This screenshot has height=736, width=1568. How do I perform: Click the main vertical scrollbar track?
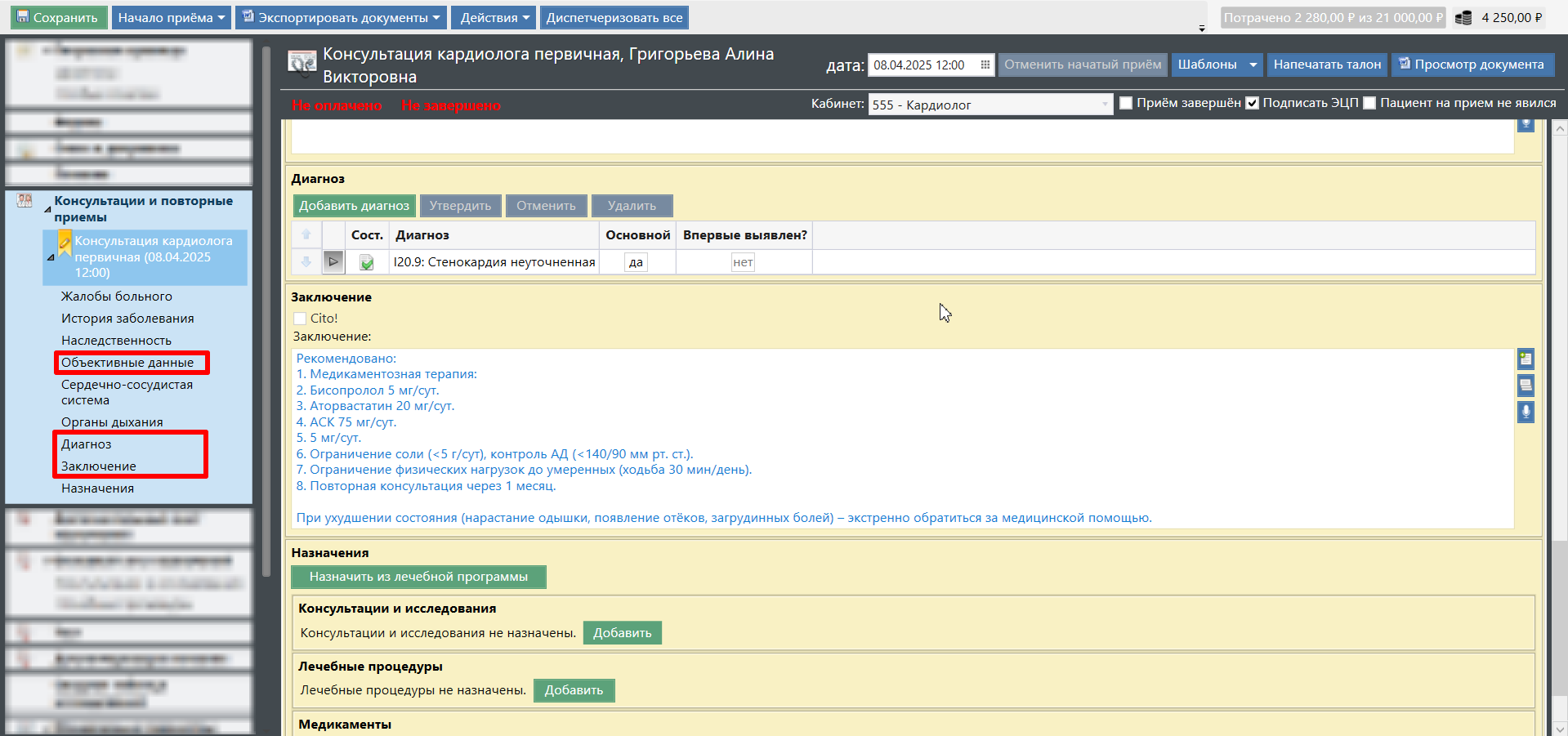click(x=1560, y=408)
